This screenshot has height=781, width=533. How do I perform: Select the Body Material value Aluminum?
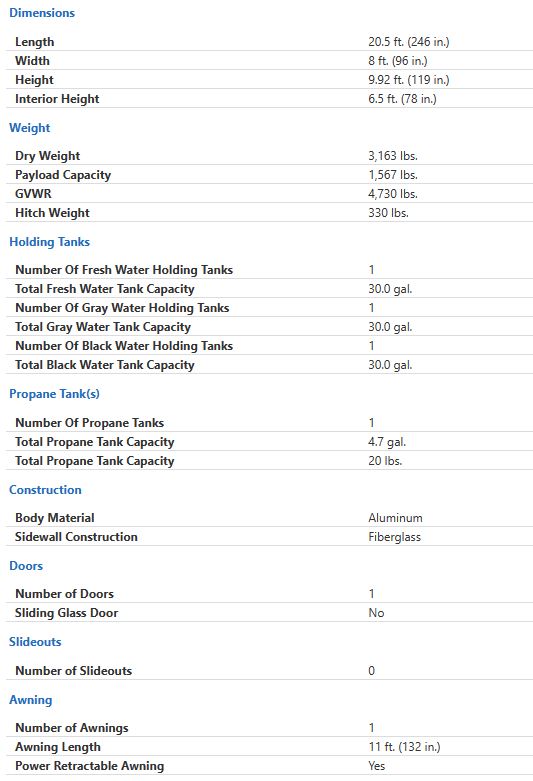[395, 518]
